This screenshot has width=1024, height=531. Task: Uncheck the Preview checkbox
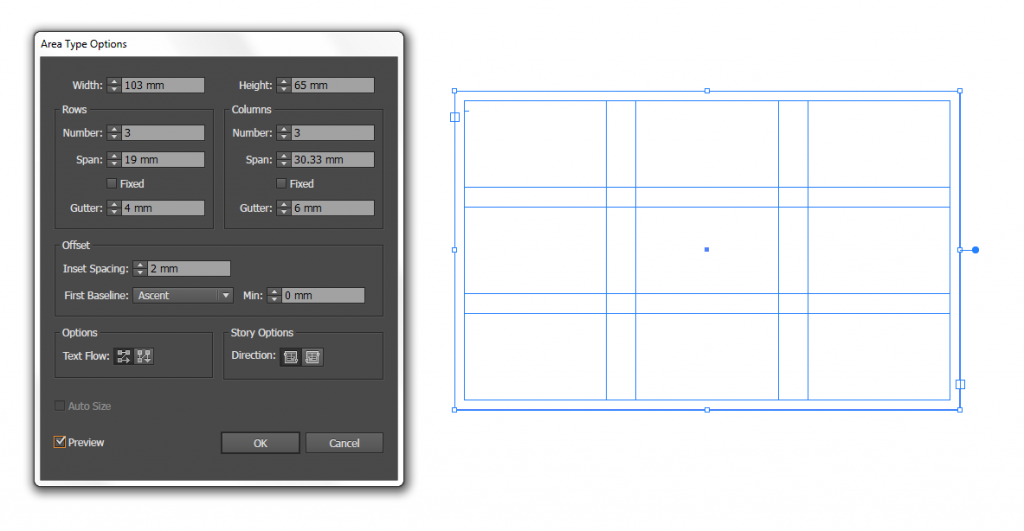[x=60, y=442]
